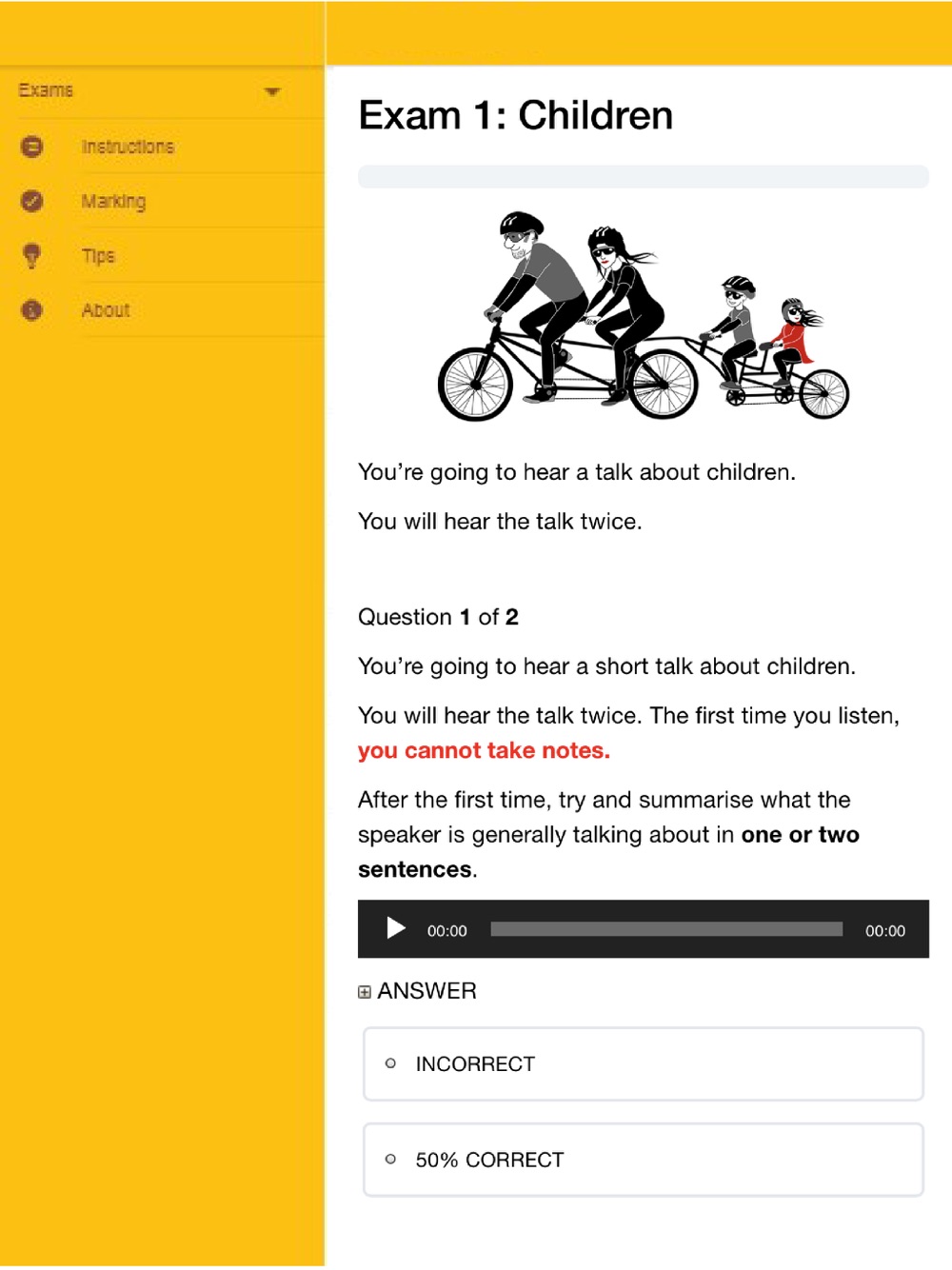Click the Instructions list icon
The width and height of the screenshot is (952, 1270).
click(x=31, y=147)
